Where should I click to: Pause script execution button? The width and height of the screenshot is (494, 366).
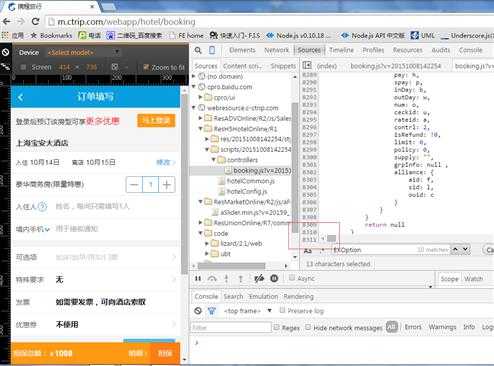pos(198,278)
